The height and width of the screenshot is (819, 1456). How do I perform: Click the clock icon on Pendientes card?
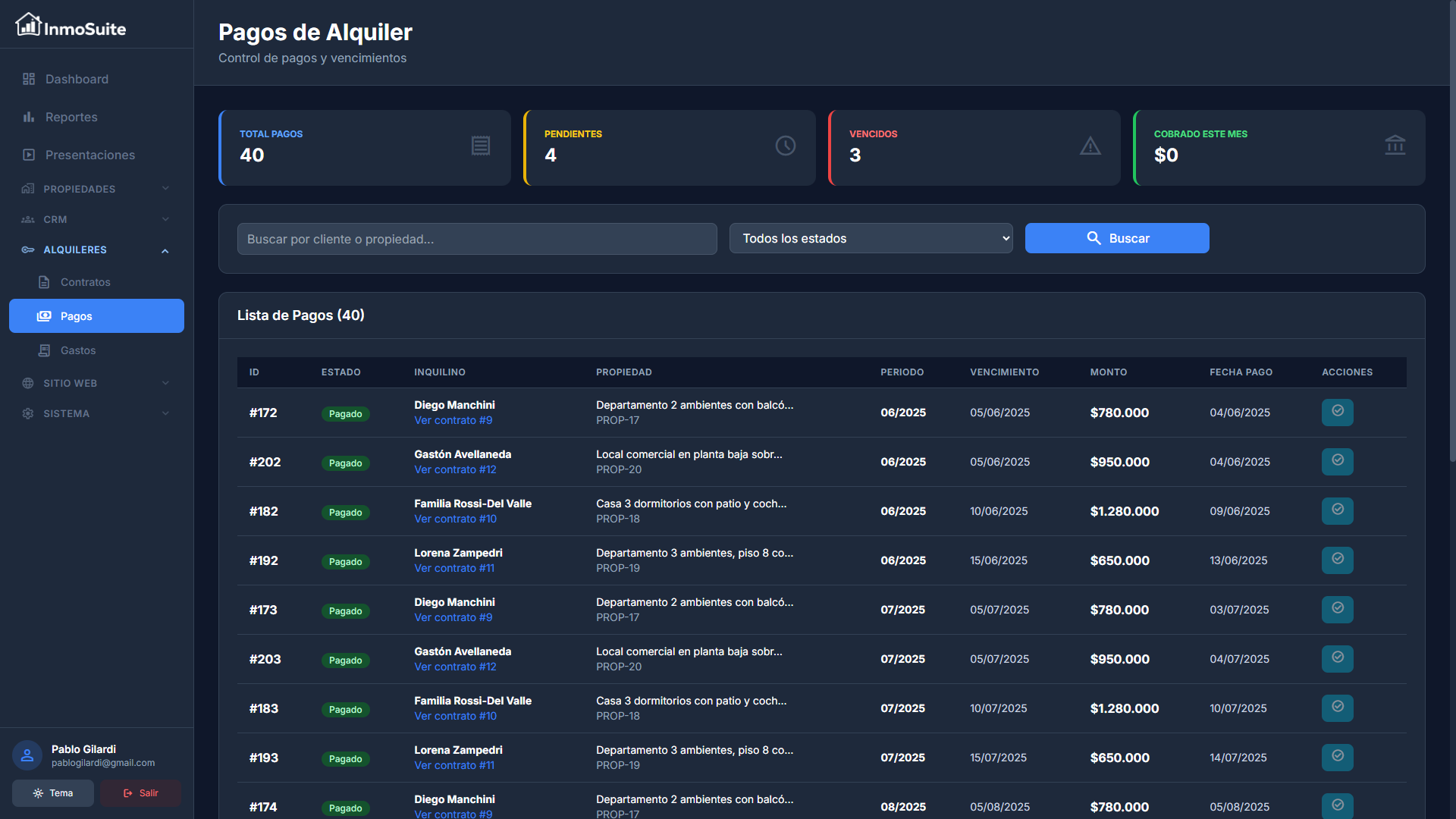pos(786,146)
